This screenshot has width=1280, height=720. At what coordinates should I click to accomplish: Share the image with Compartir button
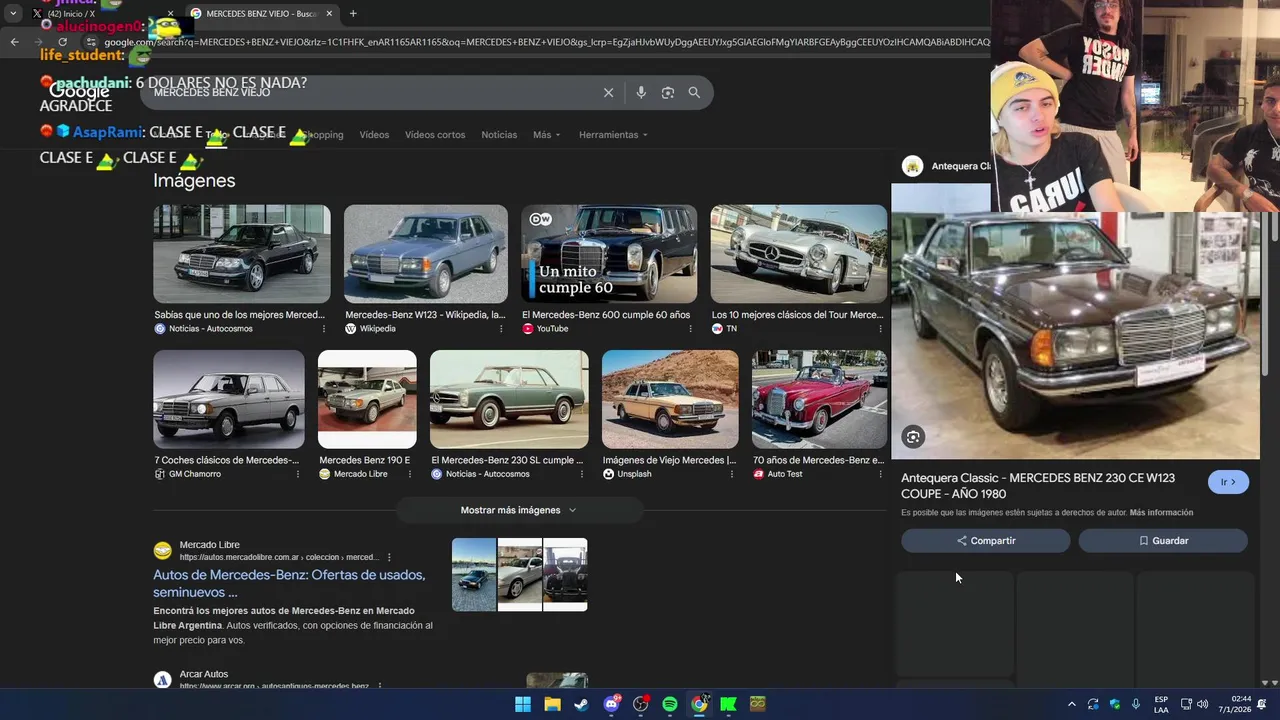click(986, 541)
